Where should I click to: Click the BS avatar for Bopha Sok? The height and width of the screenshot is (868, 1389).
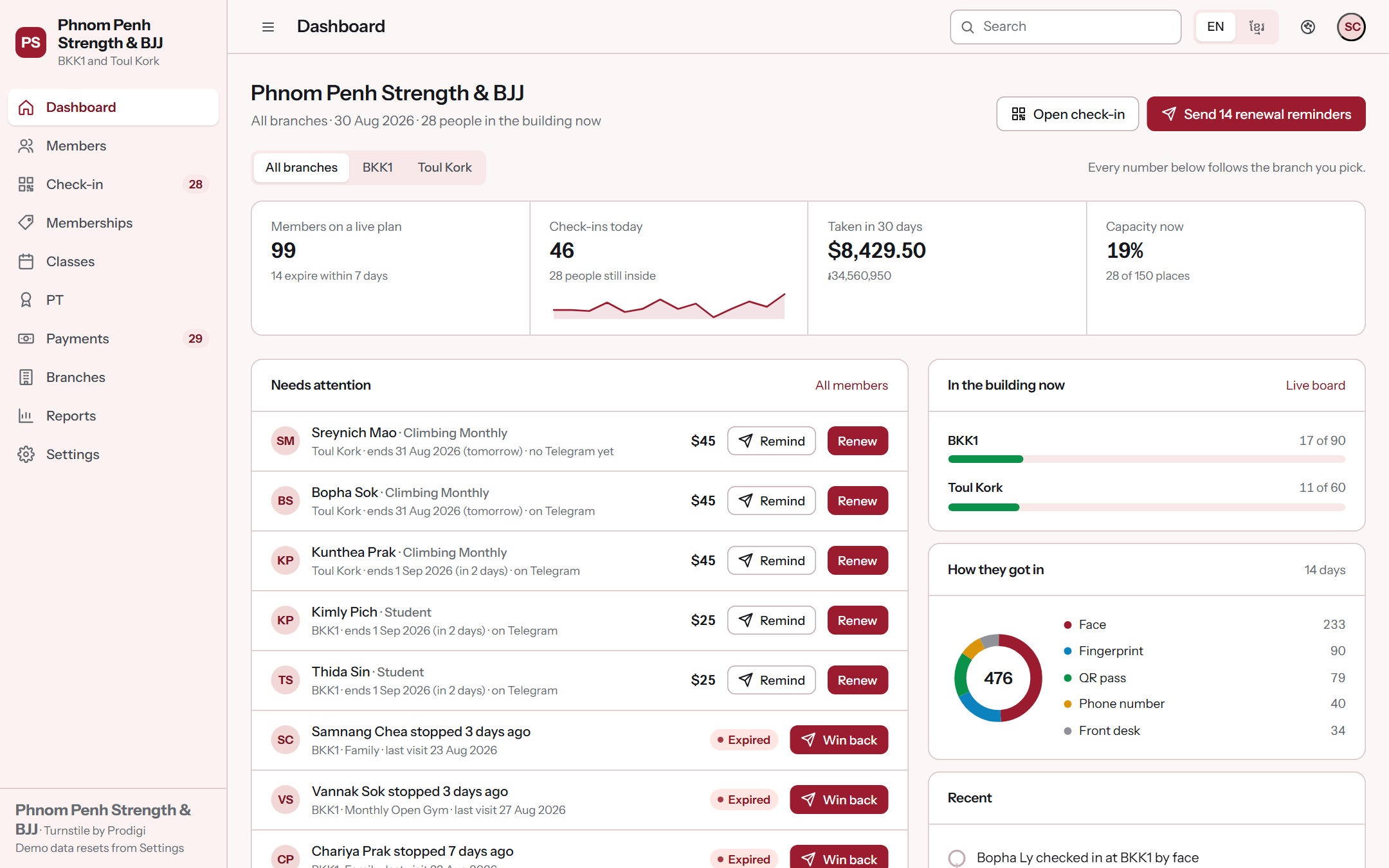click(286, 501)
